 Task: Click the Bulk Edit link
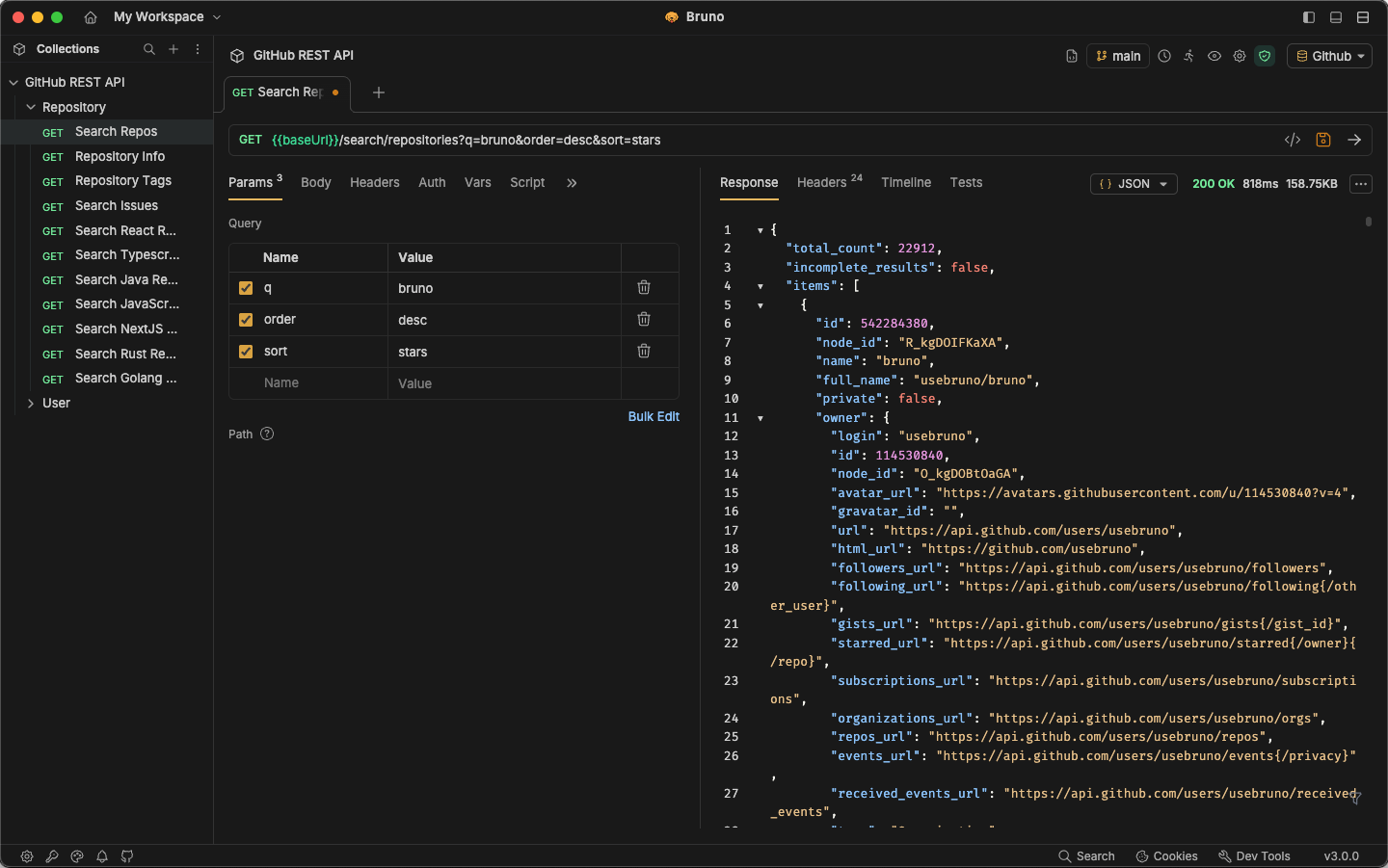pyautogui.click(x=654, y=417)
